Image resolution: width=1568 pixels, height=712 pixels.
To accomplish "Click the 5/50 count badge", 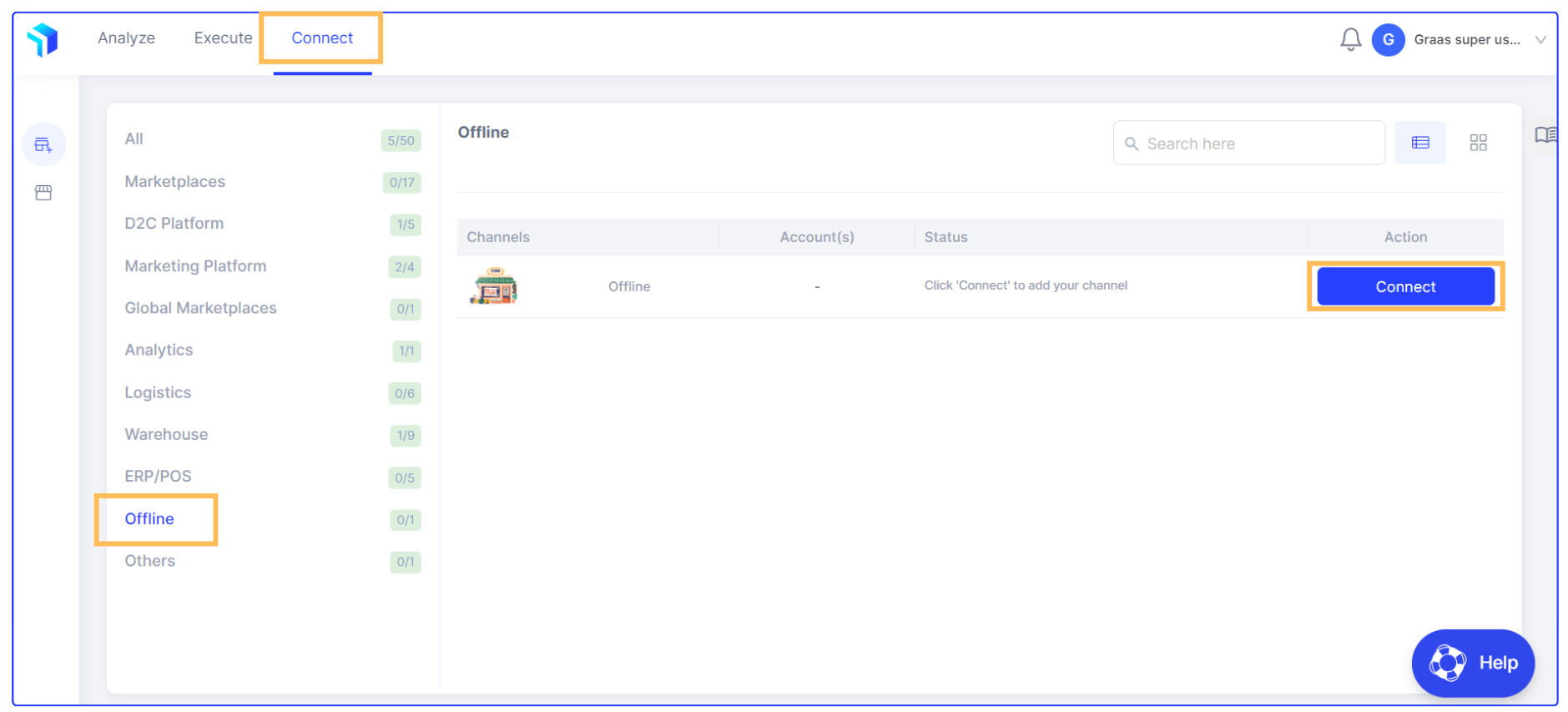I will tap(401, 140).
